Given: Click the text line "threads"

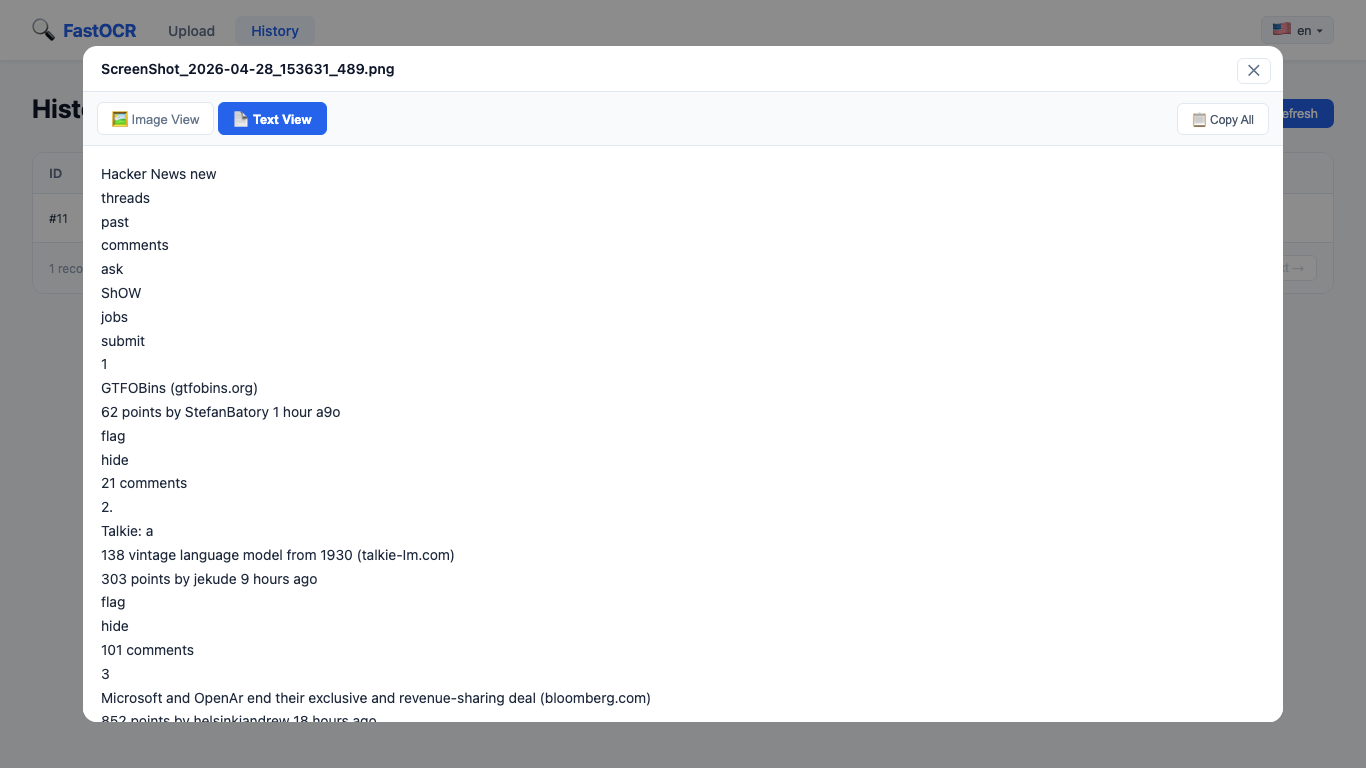Looking at the screenshot, I should pyautogui.click(x=125, y=198).
